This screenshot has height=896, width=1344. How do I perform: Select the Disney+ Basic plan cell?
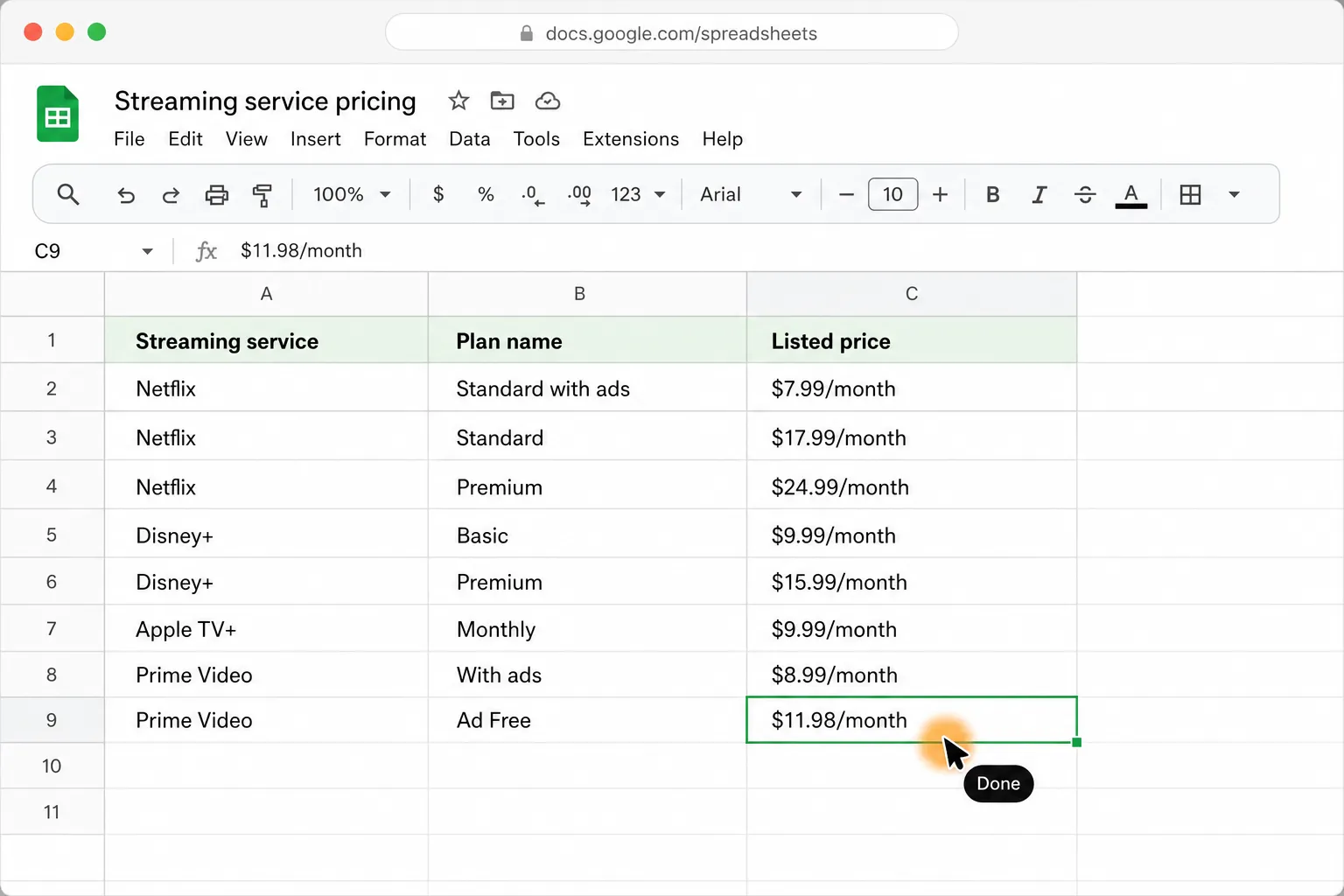[587, 535]
